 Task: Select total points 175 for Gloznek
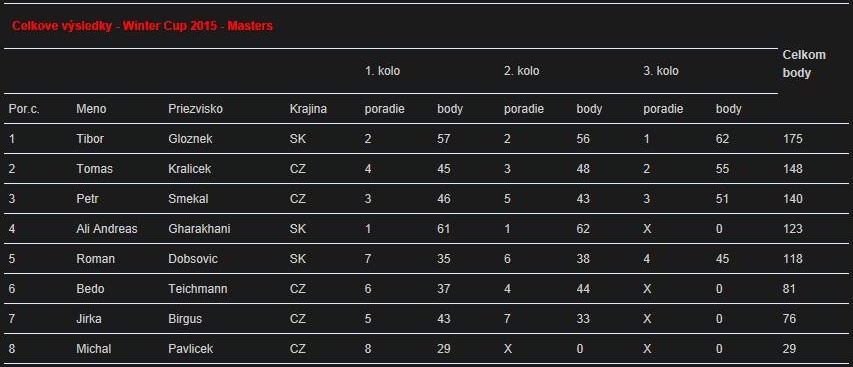click(x=793, y=139)
